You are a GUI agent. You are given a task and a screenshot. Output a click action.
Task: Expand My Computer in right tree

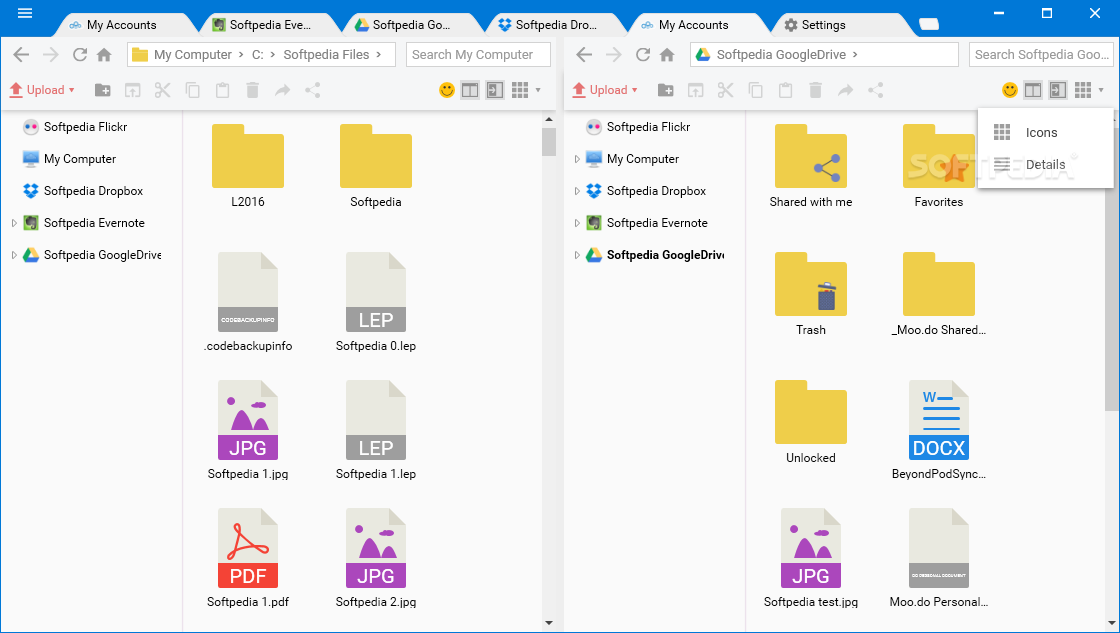click(577, 159)
